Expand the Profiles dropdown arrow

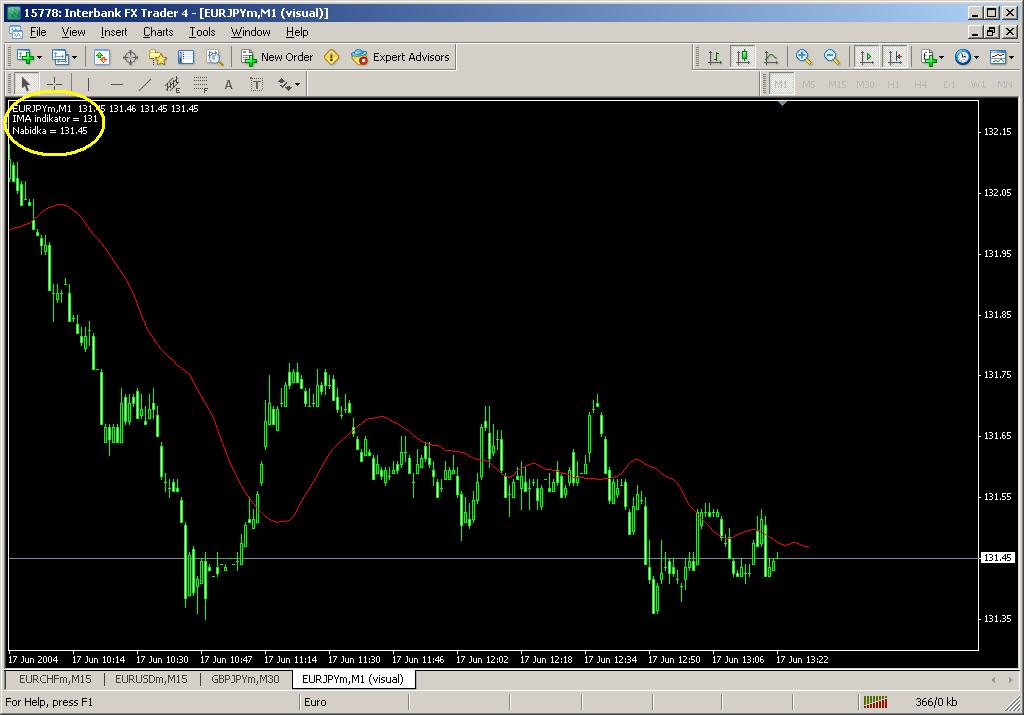(74, 57)
